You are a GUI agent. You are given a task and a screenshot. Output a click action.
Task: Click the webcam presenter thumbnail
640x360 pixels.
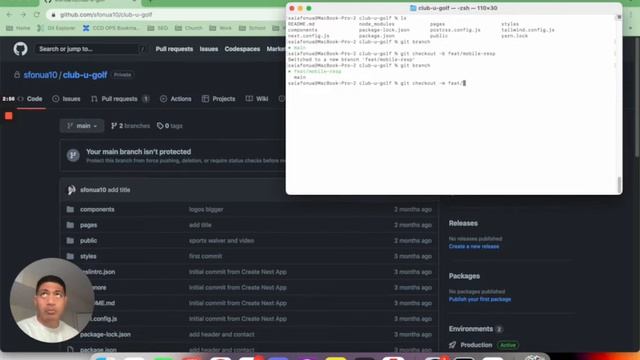click(x=52, y=300)
